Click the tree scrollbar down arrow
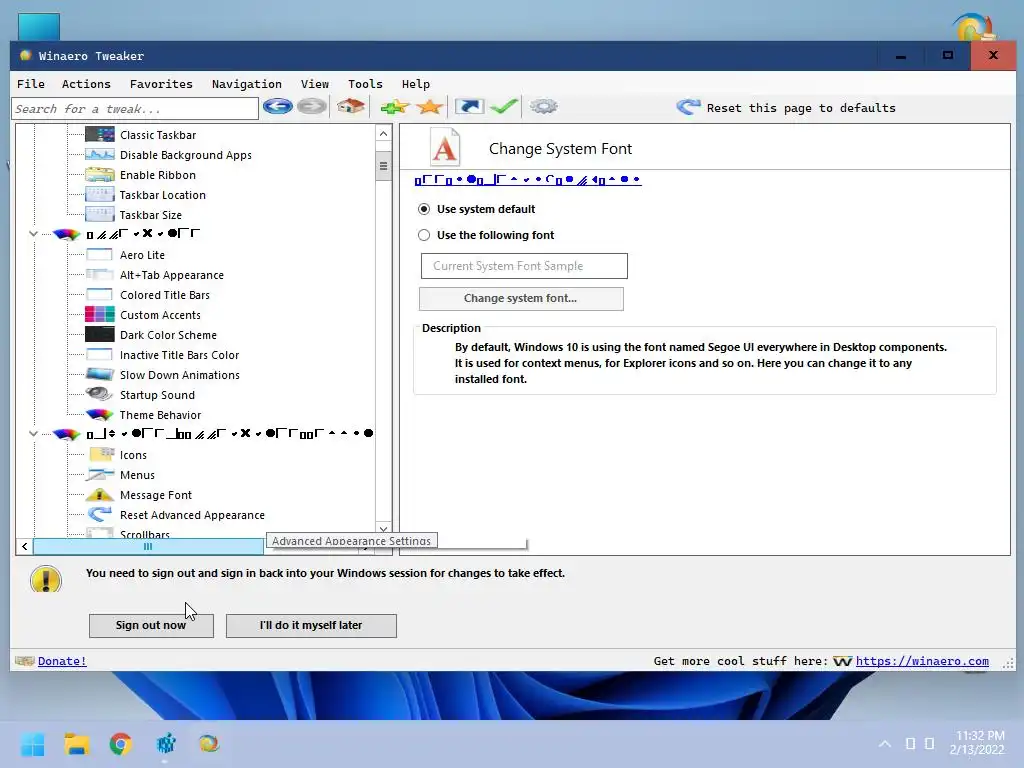Screen dimensions: 1024x768 click(383, 528)
